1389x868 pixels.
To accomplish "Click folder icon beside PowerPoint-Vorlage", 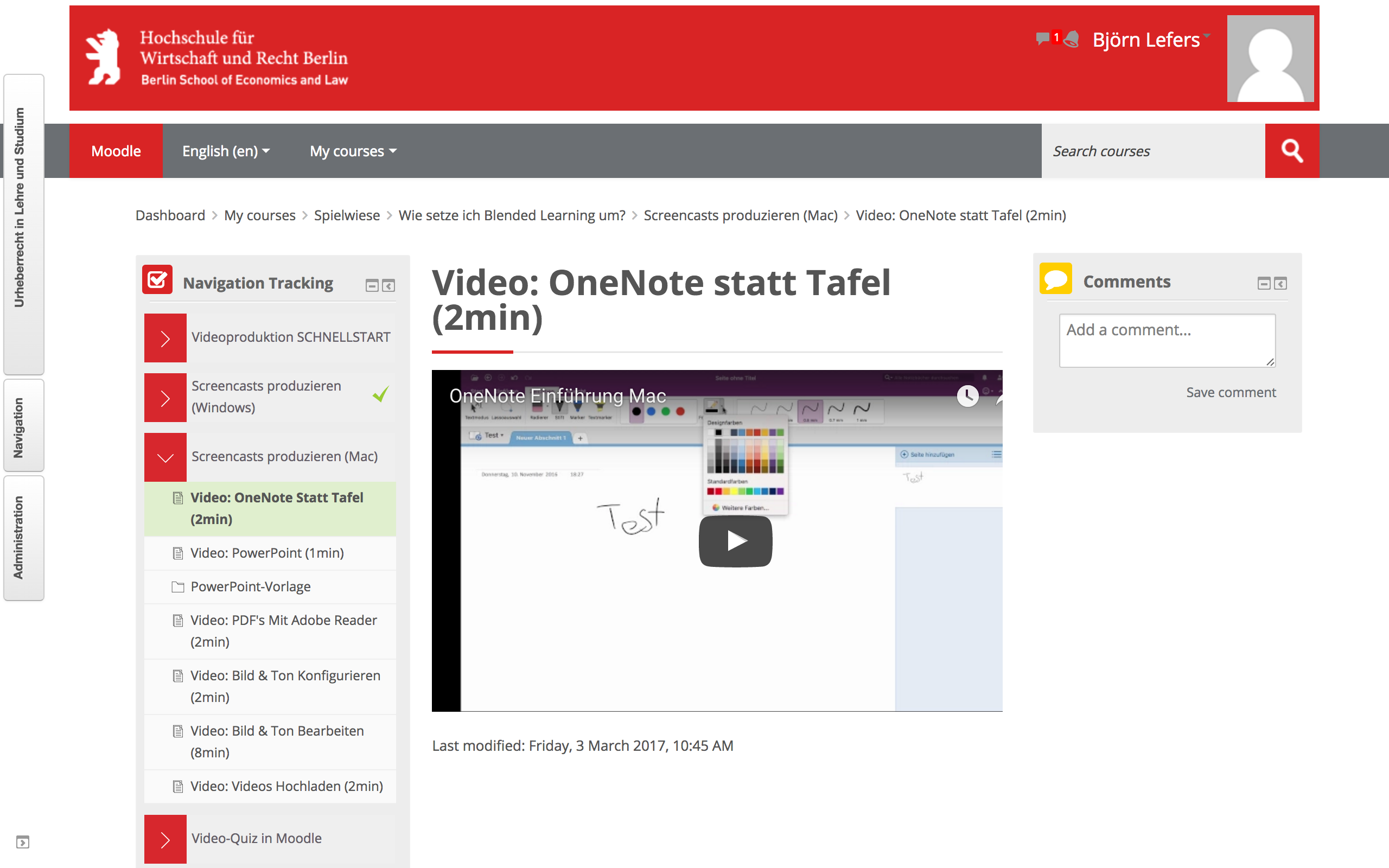I will click(178, 586).
